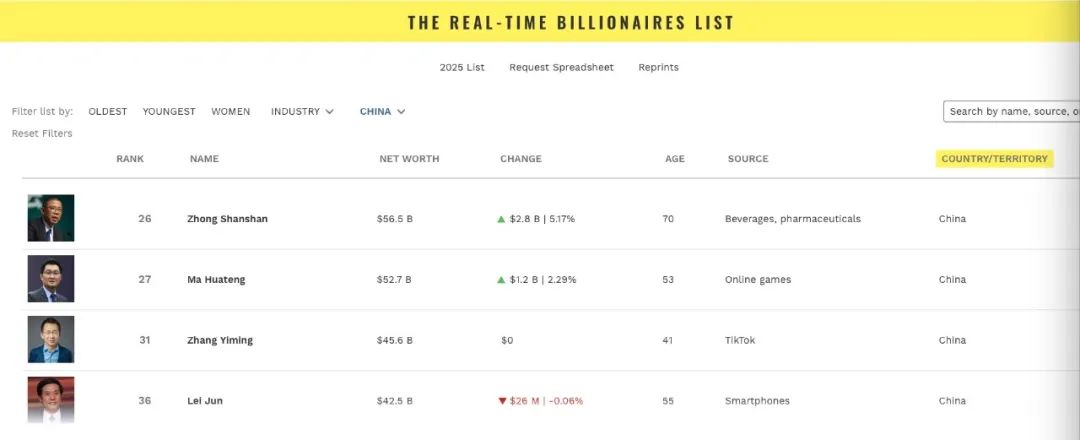Open the Request Spreadsheet link
The image size is (1080, 440).
click(561, 67)
